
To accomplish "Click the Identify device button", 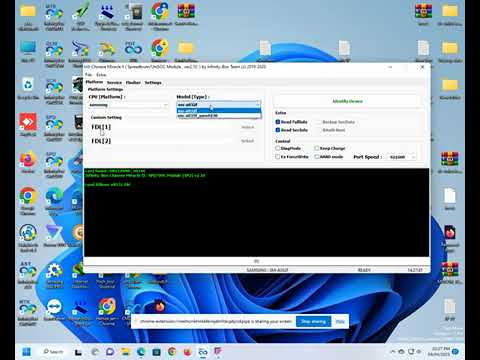I will pos(347,101).
